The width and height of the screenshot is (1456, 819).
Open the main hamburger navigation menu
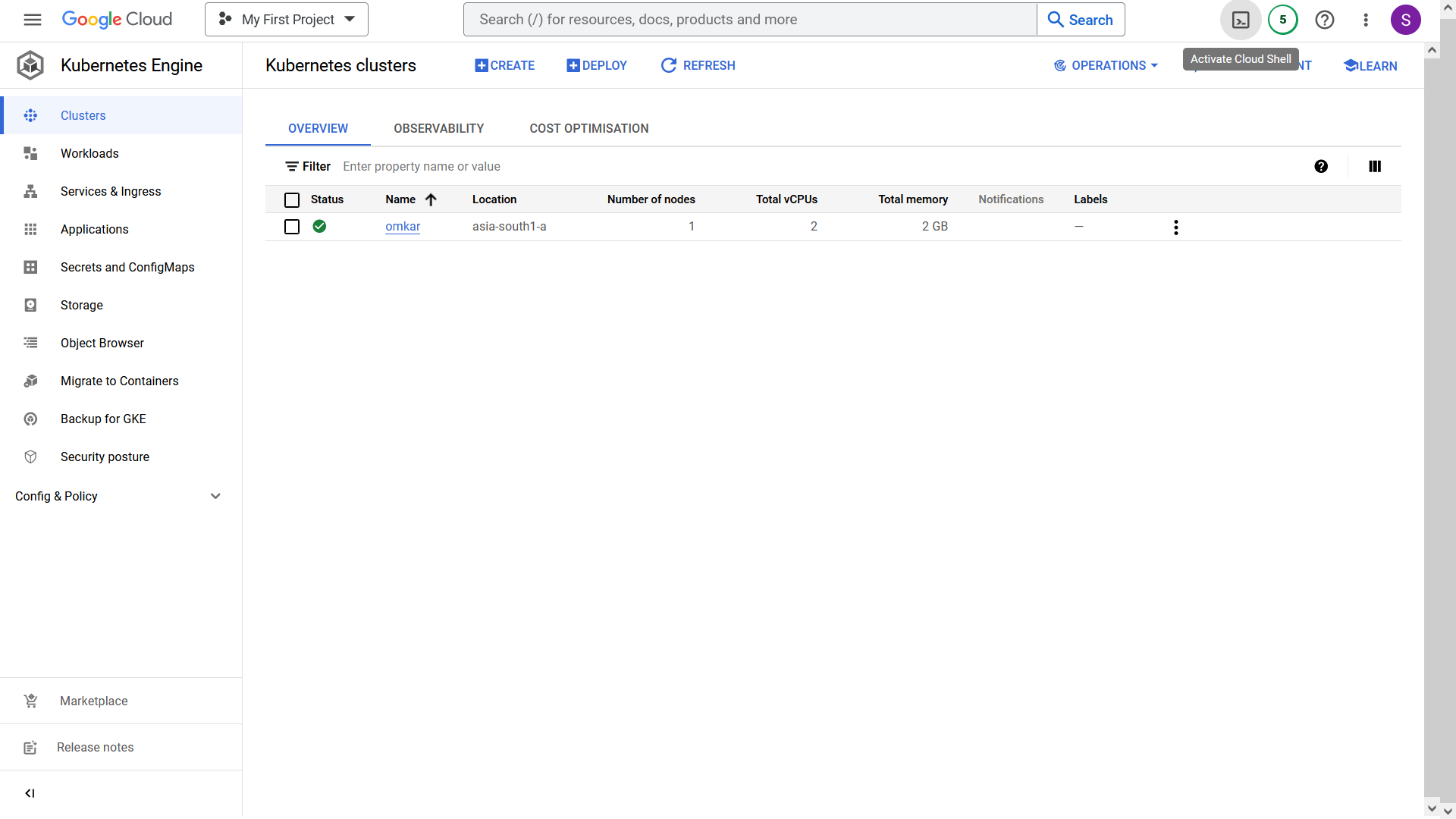point(33,20)
